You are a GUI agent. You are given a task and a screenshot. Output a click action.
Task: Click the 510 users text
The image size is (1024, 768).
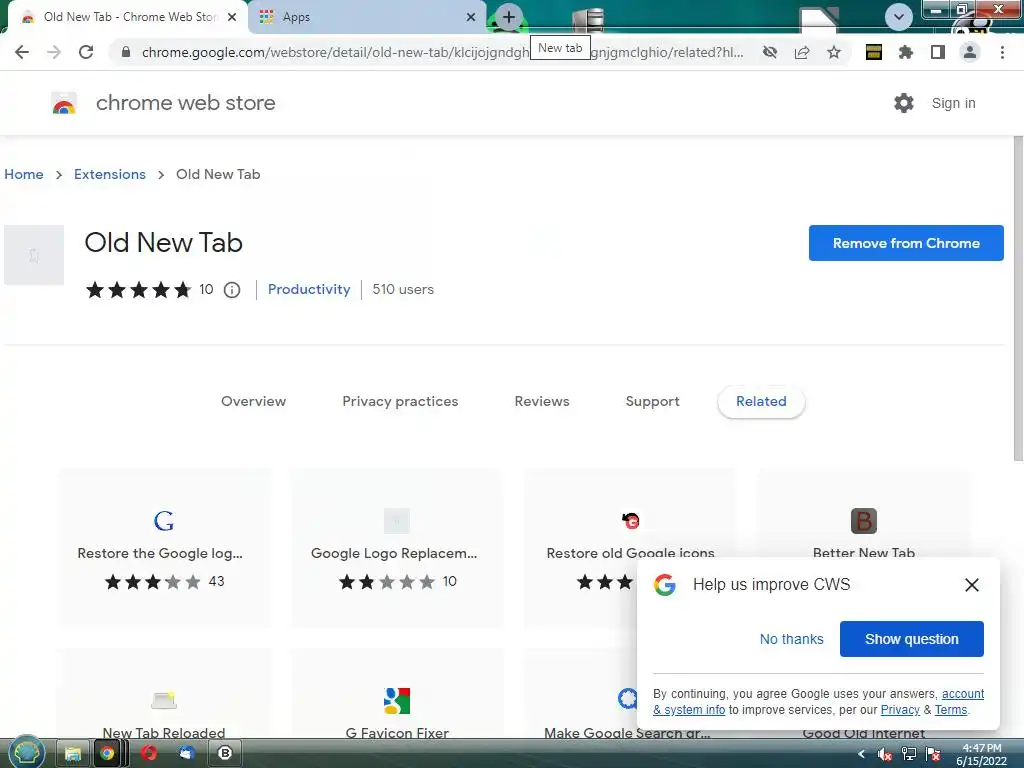[x=403, y=289]
